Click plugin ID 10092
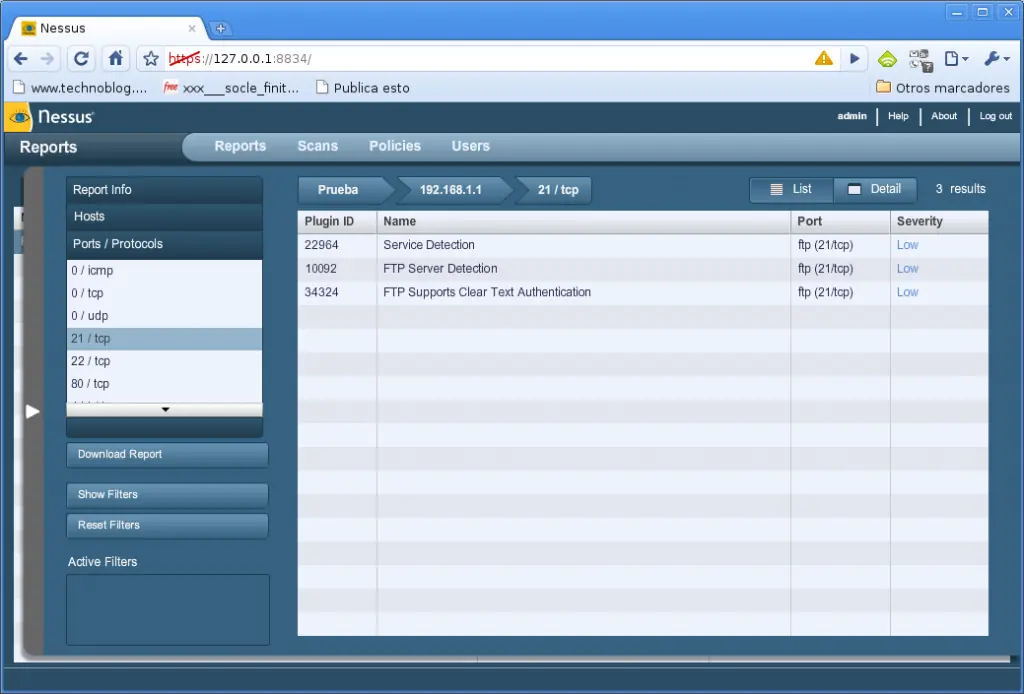The image size is (1024, 694). tap(321, 269)
